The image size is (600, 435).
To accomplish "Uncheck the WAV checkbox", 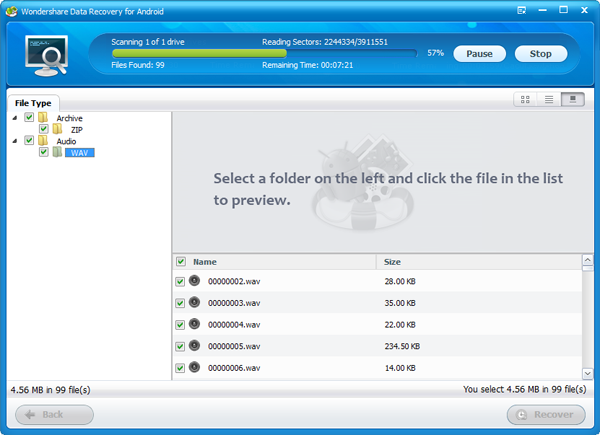I will coord(44,152).
